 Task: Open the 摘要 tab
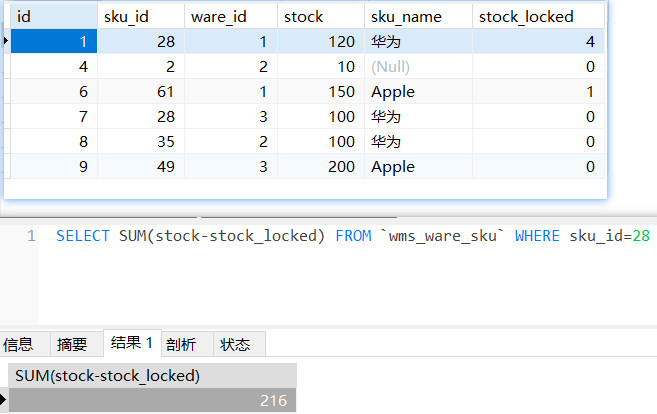tap(72, 344)
